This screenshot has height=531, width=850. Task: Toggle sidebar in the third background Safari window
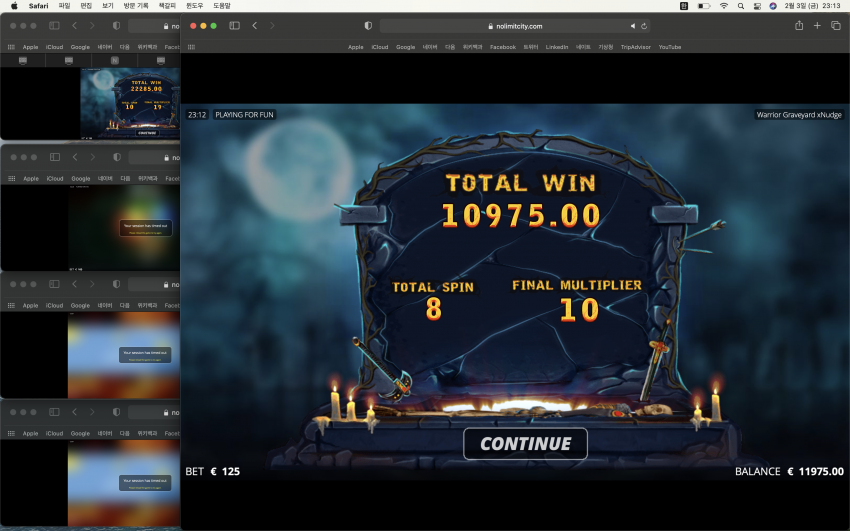point(54,284)
